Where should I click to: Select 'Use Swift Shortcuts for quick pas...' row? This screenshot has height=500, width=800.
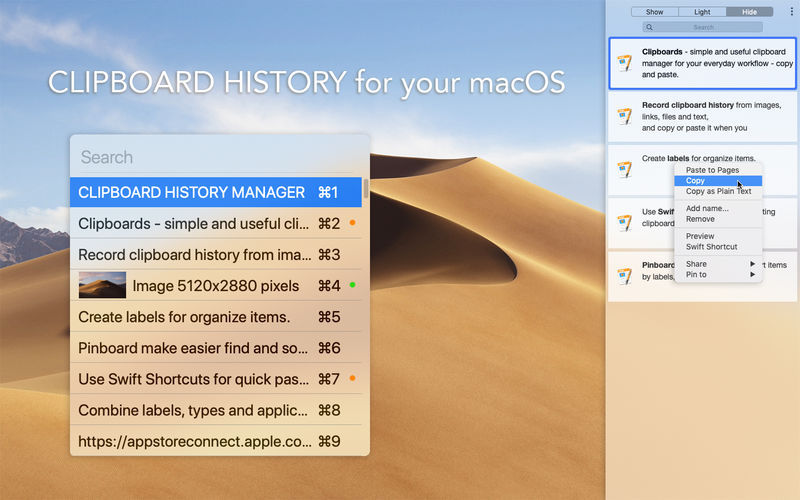216,379
